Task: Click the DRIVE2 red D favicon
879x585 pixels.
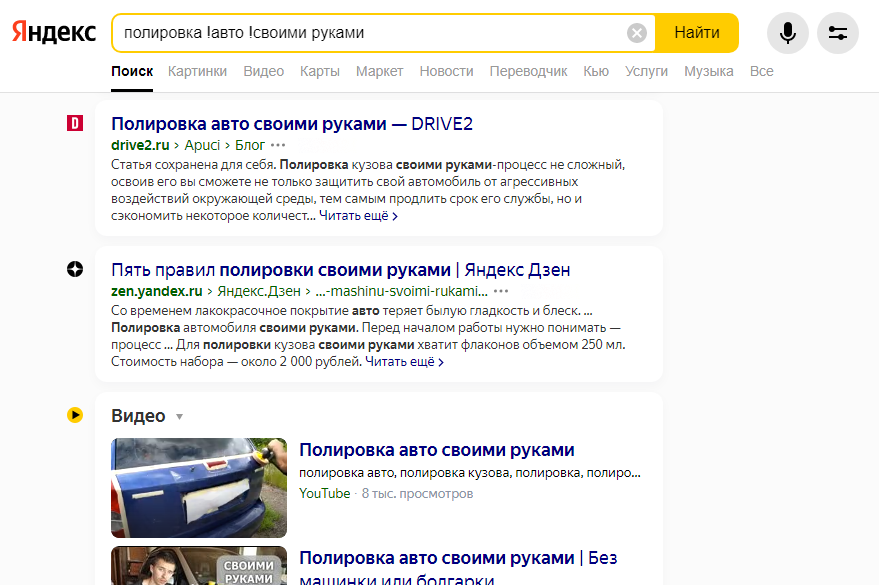Action: (x=75, y=123)
